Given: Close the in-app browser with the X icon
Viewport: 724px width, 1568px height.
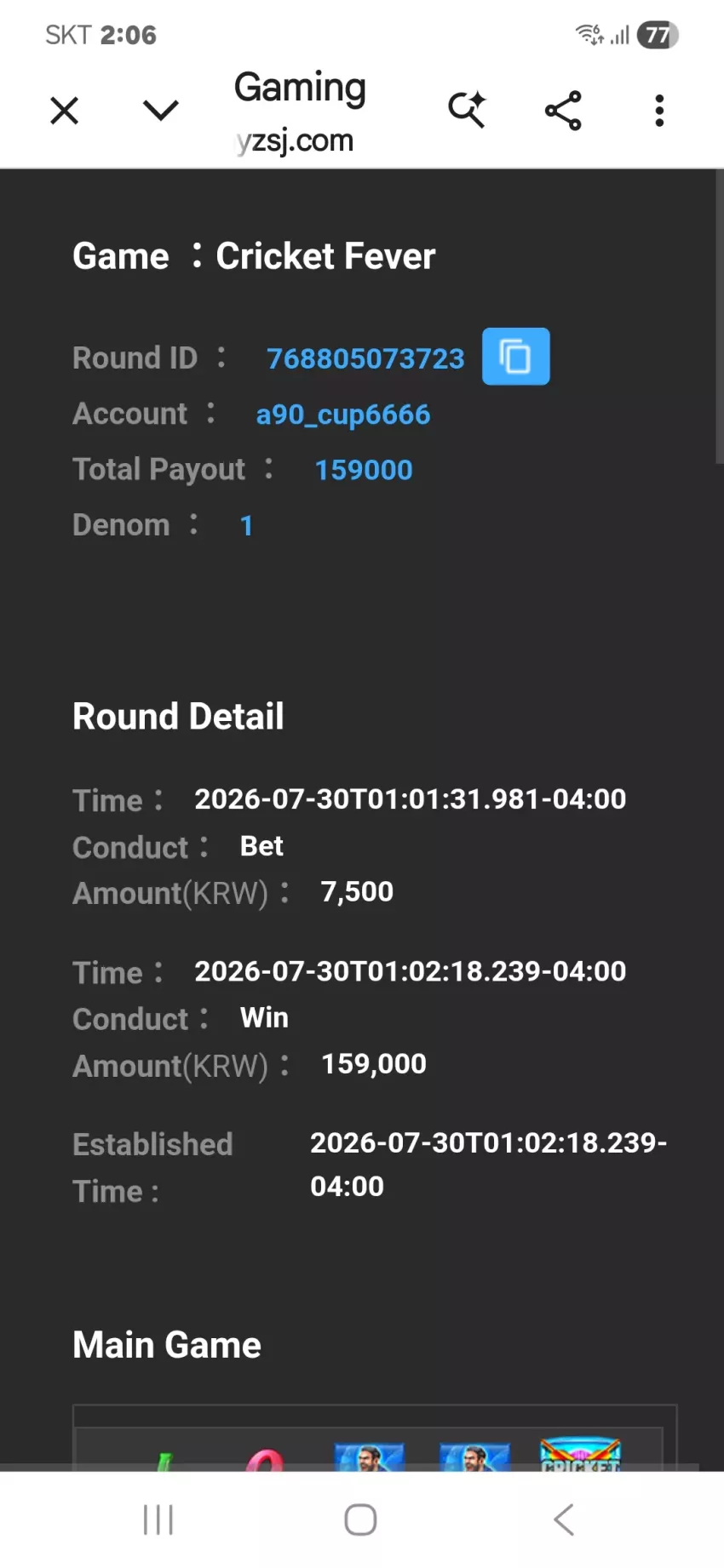Looking at the screenshot, I should tap(64, 111).
